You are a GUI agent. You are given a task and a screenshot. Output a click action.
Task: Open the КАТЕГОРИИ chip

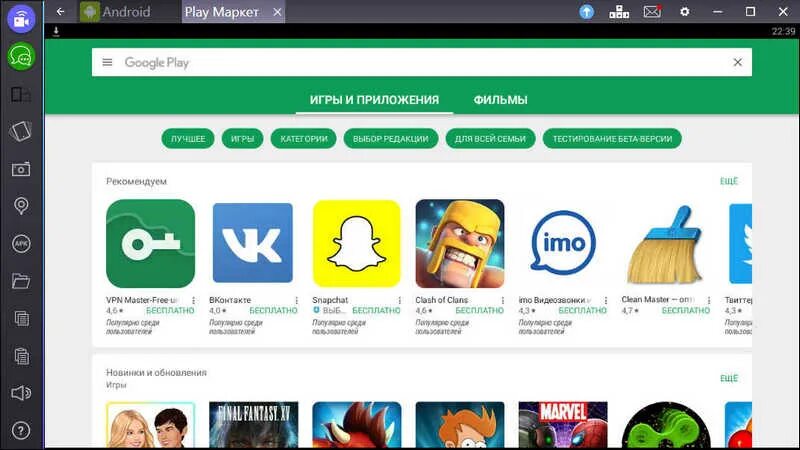coord(304,139)
